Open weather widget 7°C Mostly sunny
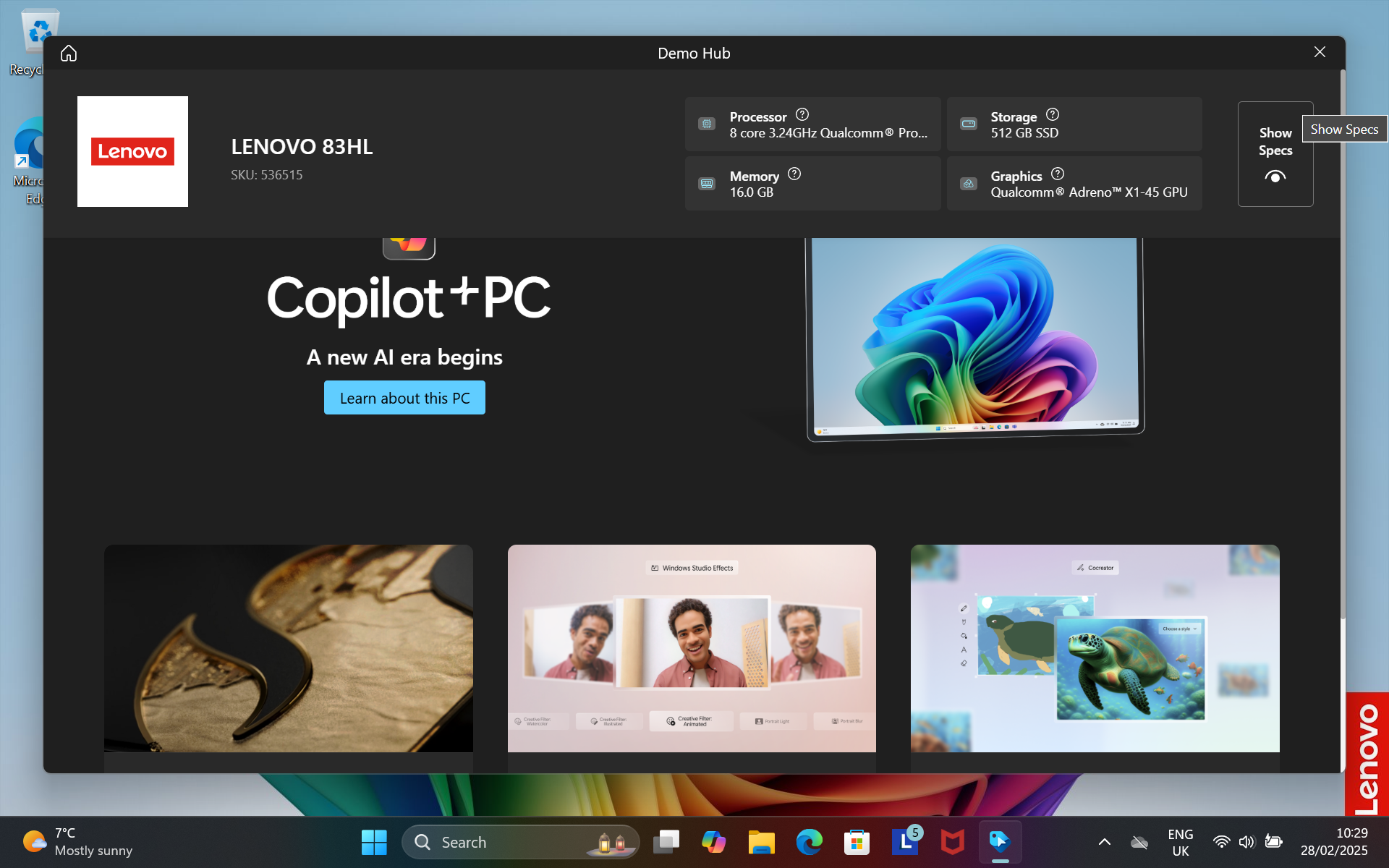Image resolution: width=1389 pixels, height=868 pixels. click(78, 842)
